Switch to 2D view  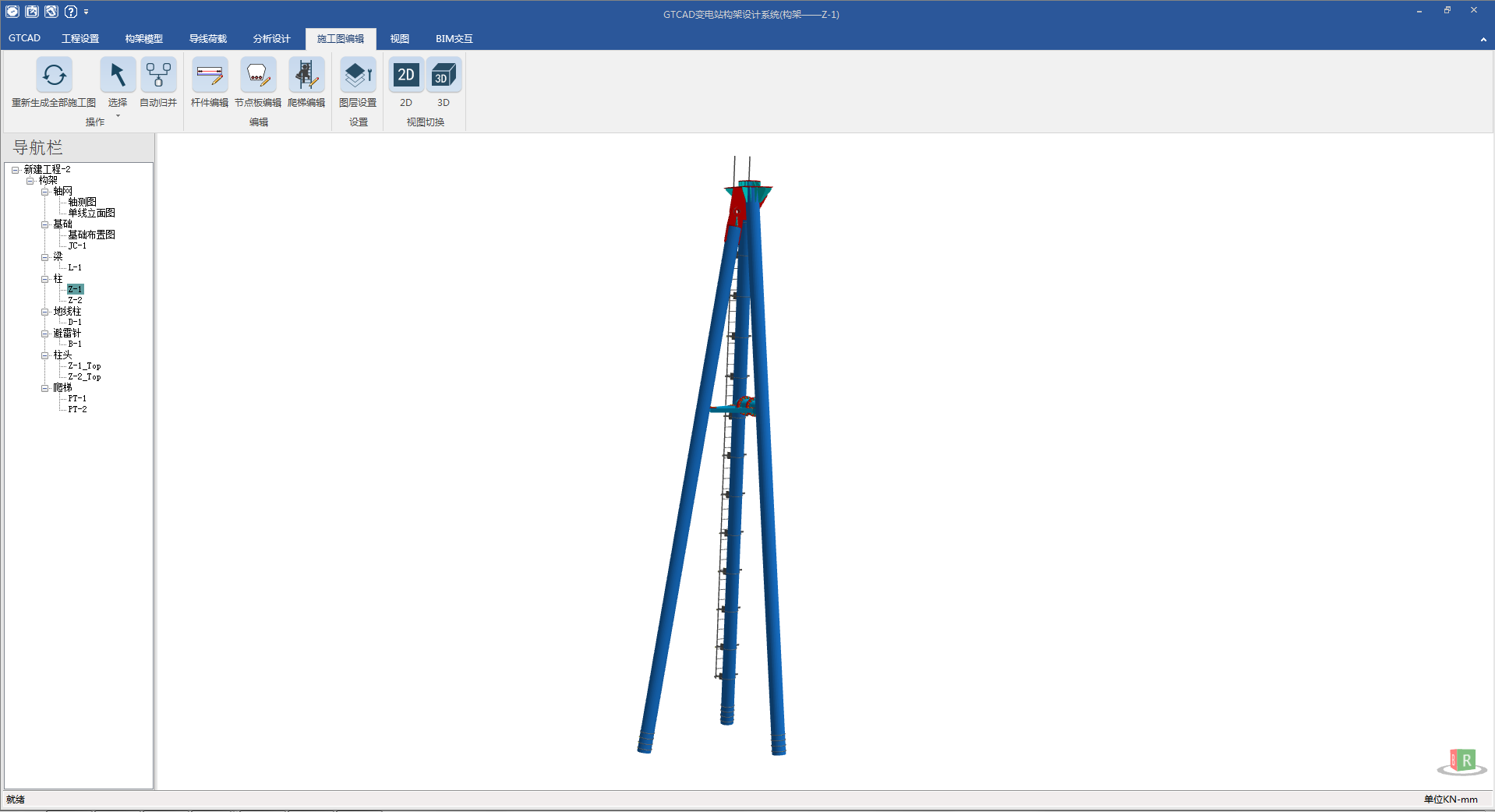[x=406, y=76]
